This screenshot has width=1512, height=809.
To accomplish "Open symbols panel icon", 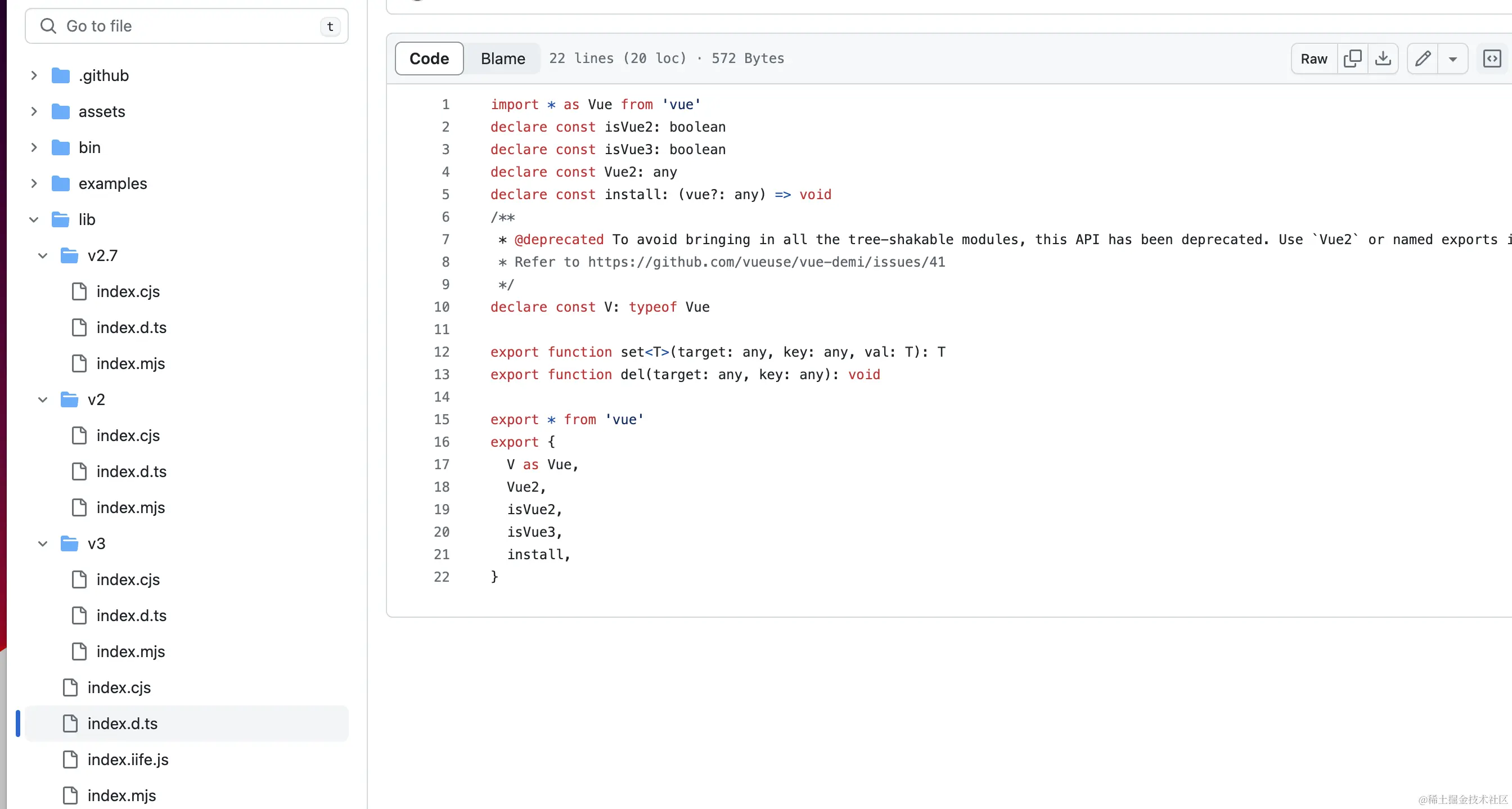I will [x=1491, y=58].
